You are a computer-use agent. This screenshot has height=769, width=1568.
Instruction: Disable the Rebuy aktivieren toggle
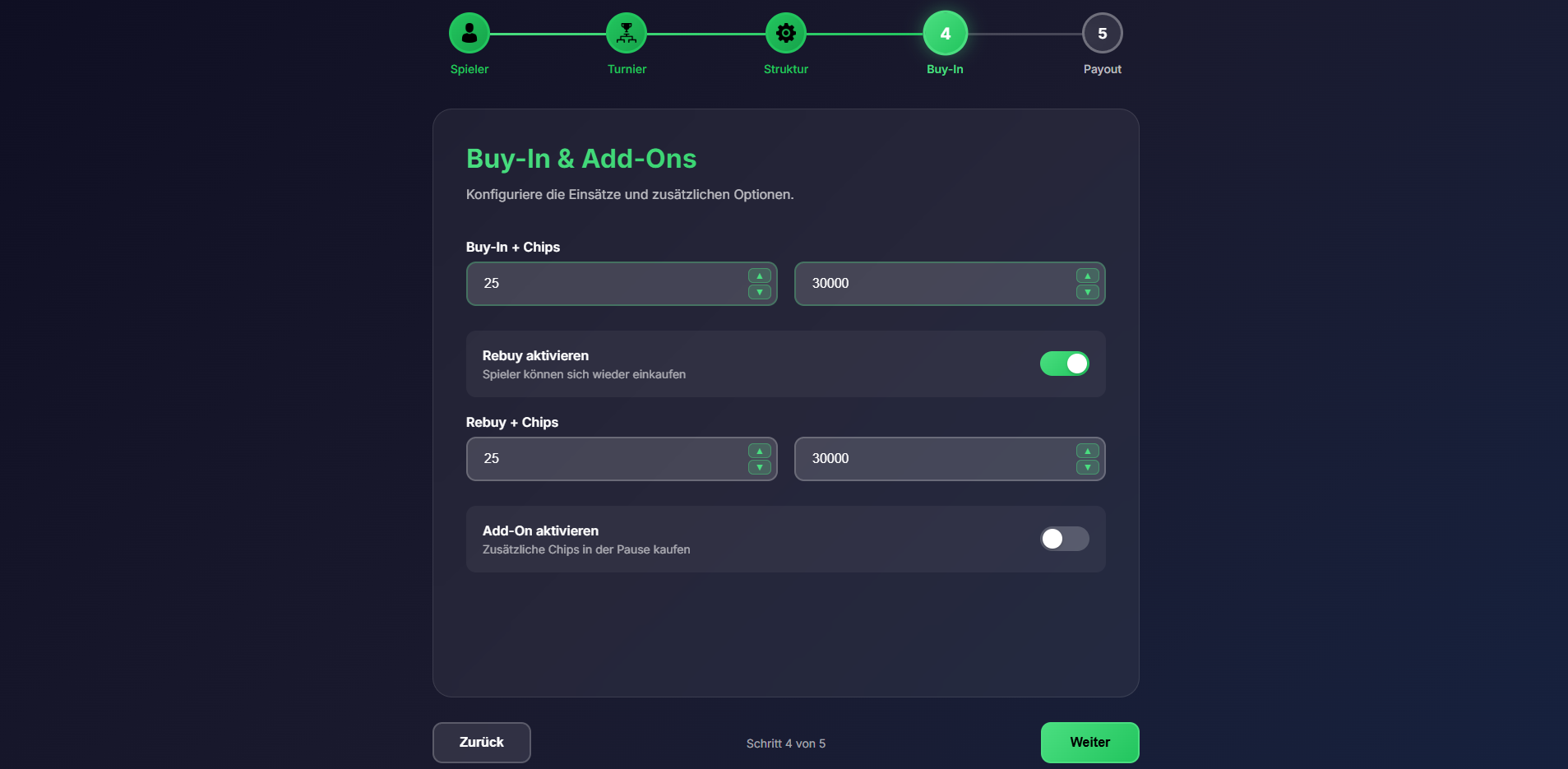(x=1064, y=364)
